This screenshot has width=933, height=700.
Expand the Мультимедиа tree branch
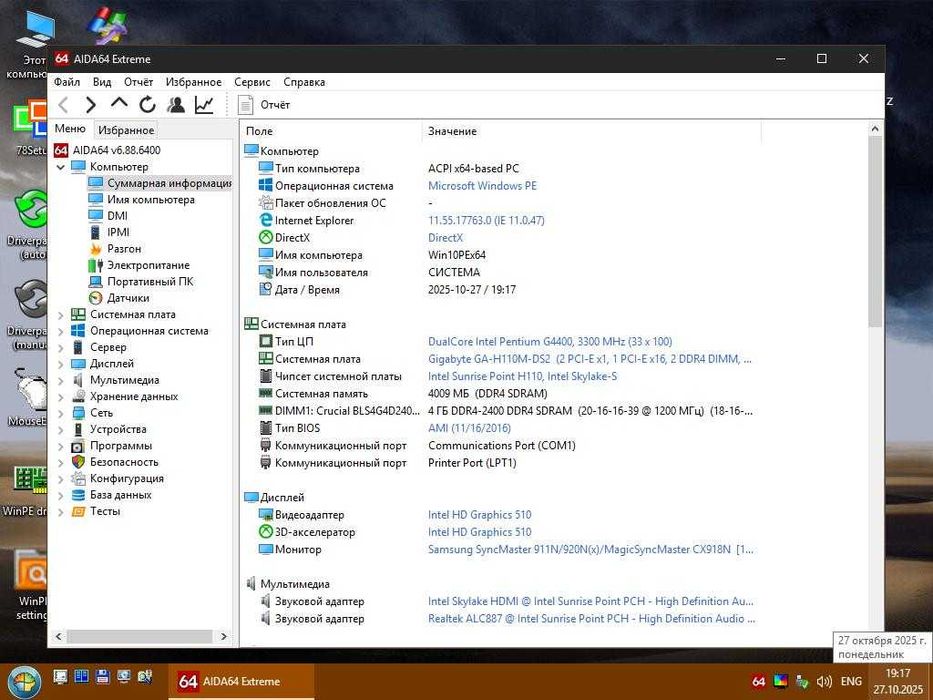(60, 380)
